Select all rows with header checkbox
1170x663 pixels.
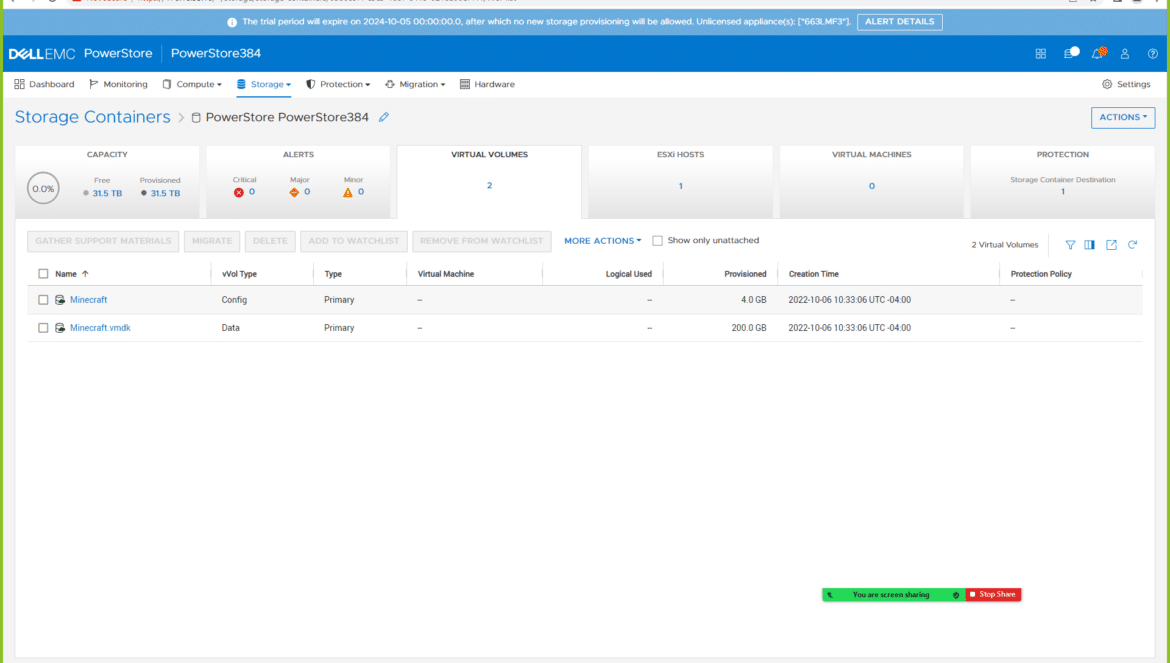pyautogui.click(x=43, y=274)
